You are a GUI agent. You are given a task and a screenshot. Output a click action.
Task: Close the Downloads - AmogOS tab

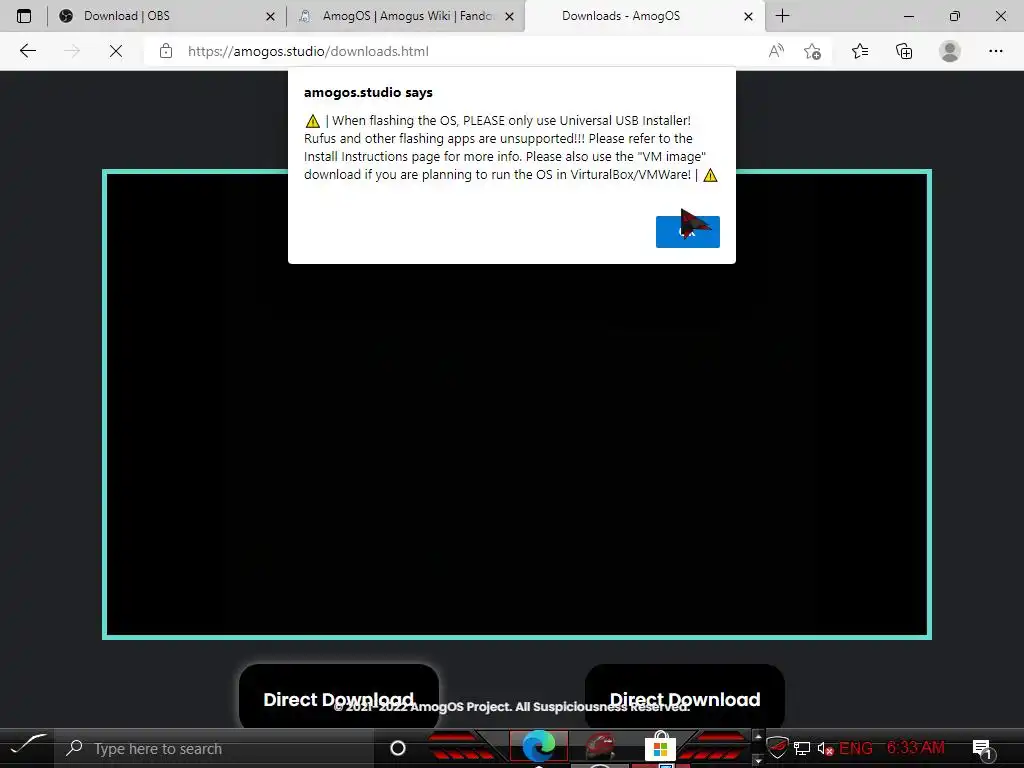tap(748, 16)
